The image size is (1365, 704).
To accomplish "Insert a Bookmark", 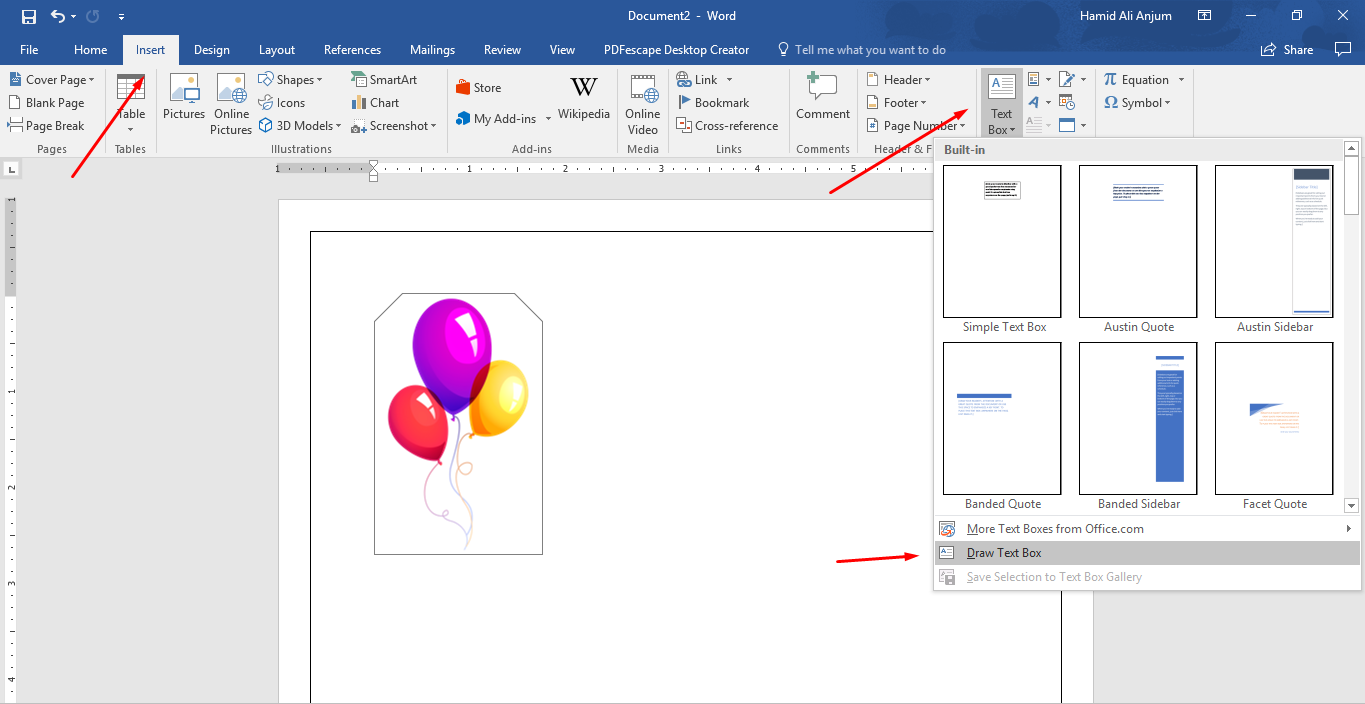I will coord(714,102).
